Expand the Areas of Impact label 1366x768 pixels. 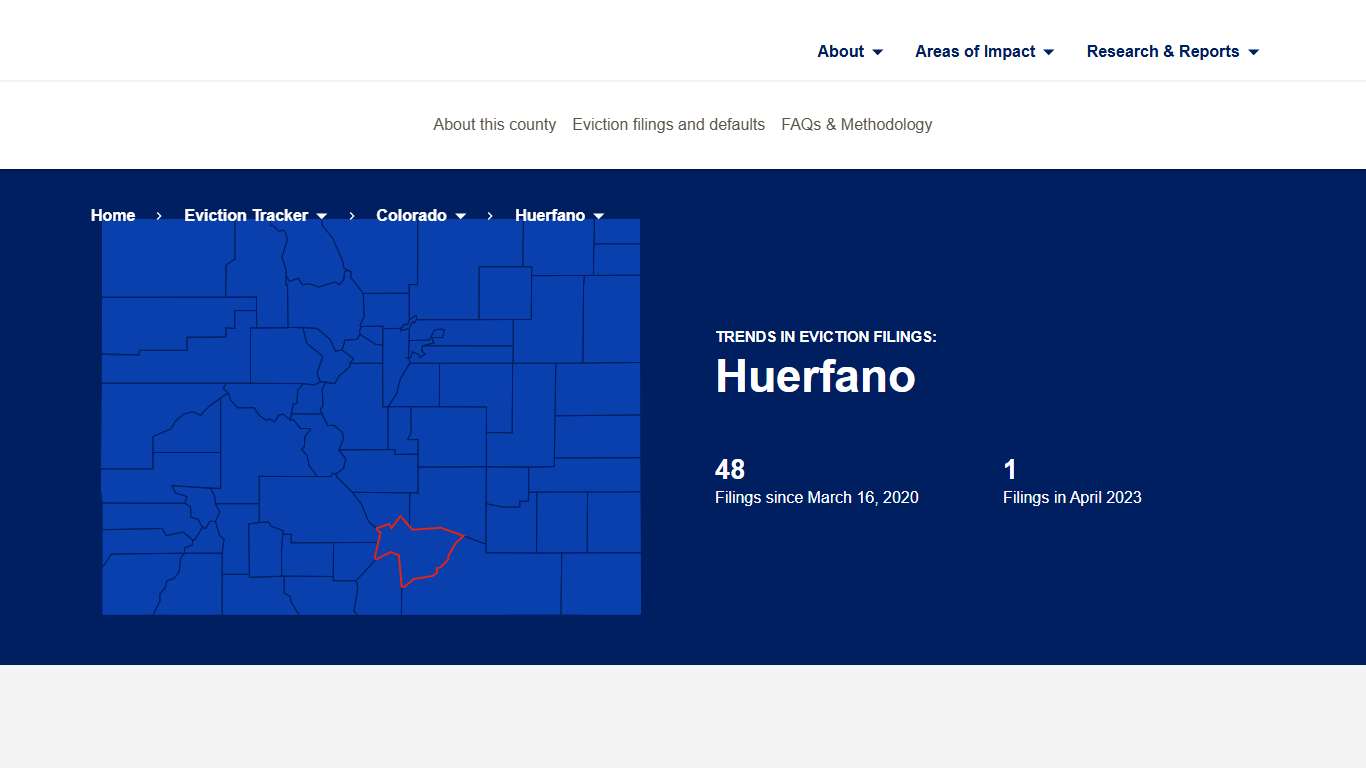975,52
